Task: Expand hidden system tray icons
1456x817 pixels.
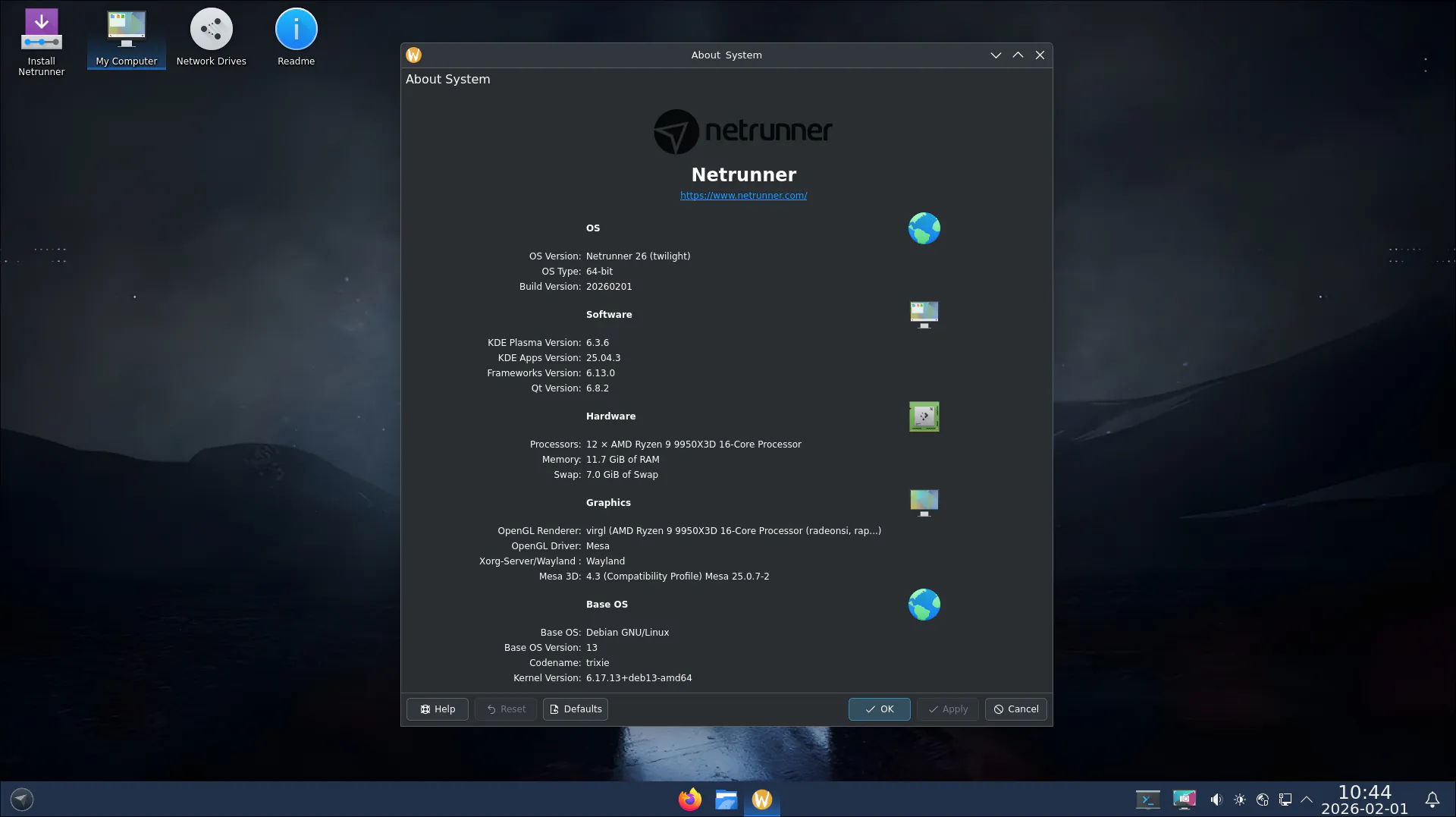Action: [1307, 800]
